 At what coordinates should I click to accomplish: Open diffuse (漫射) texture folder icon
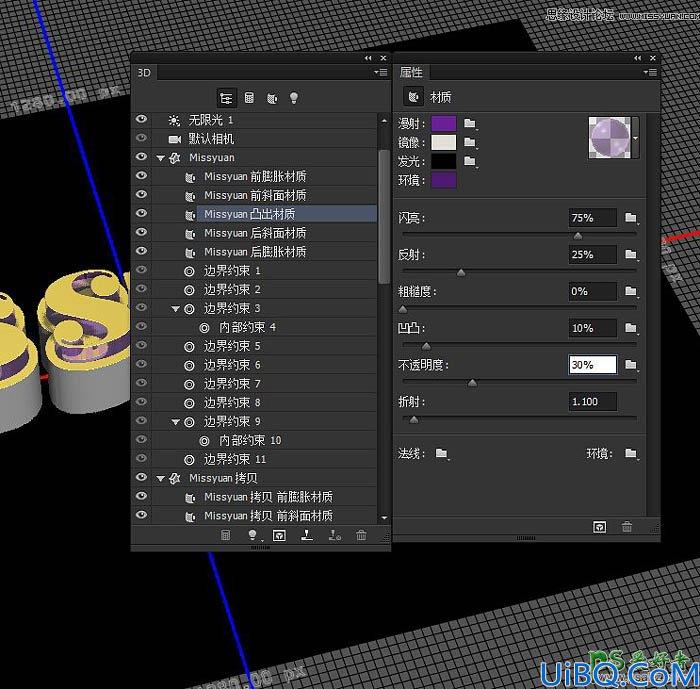tap(470, 123)
